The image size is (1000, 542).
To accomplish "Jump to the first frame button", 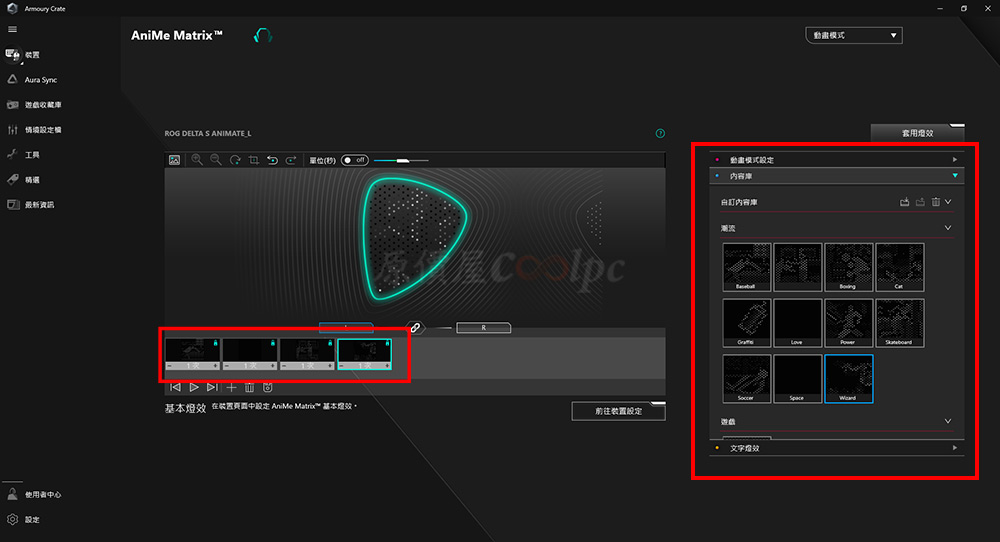I will pyautogui.click(x=175, y=387).
